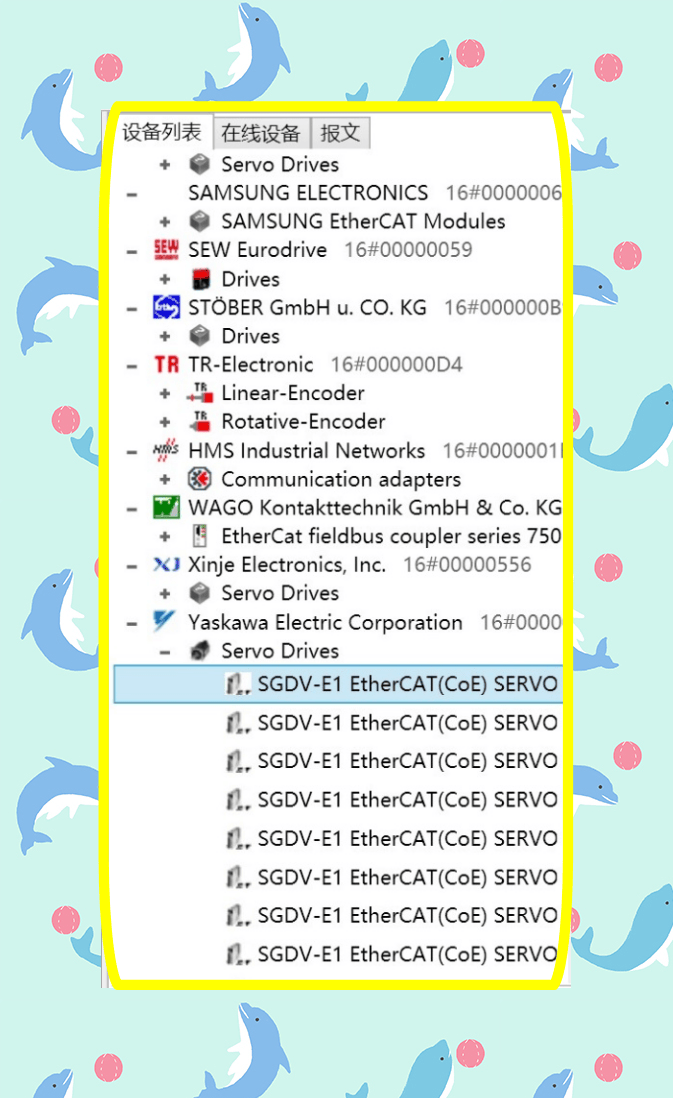This screenshot has height=1098, width=673.
Task: Collapse the Yaskawa Electric Corporation node
Action: pos(132,623)
